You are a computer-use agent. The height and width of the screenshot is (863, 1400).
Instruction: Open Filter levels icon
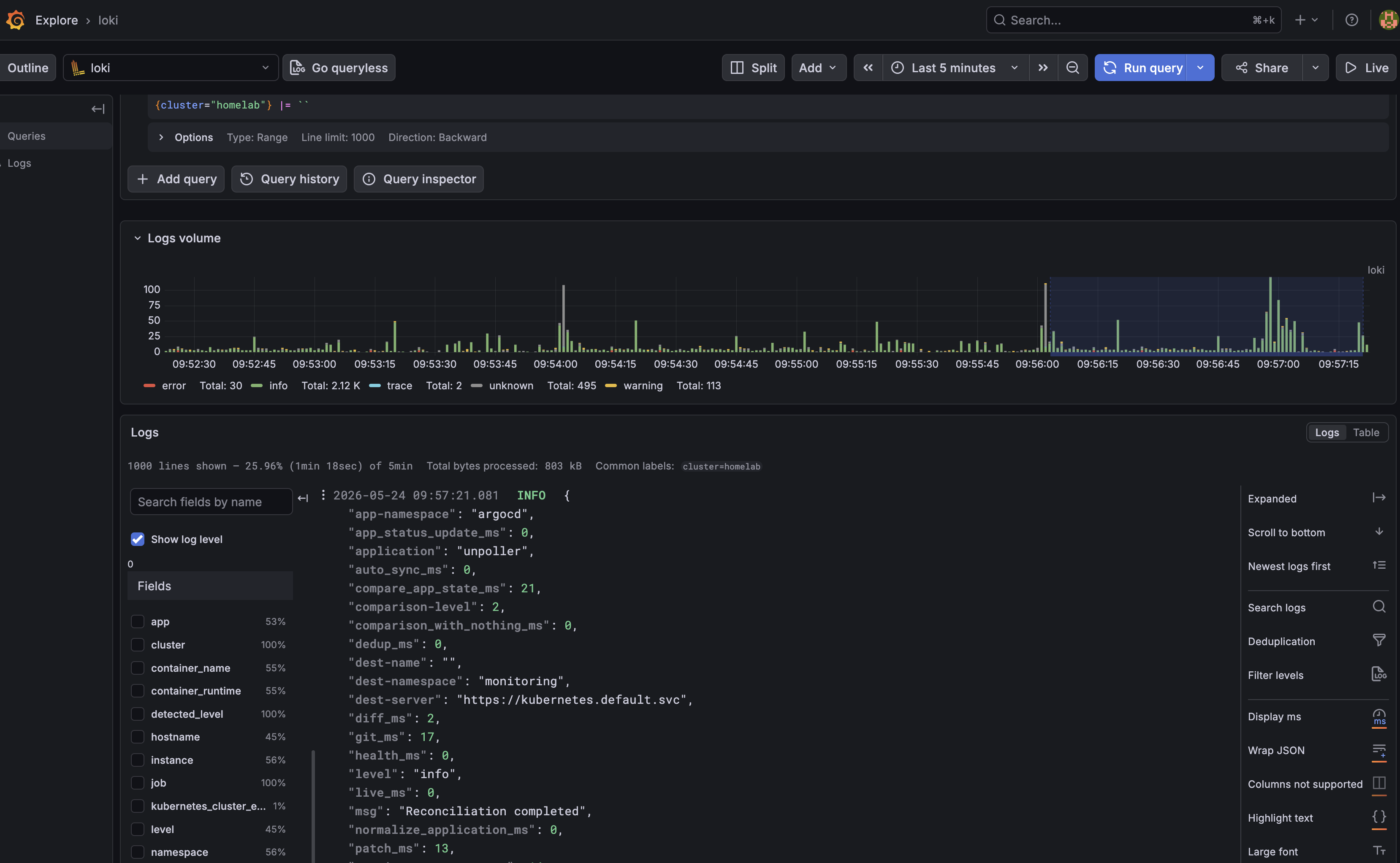tap(1379, 674)
